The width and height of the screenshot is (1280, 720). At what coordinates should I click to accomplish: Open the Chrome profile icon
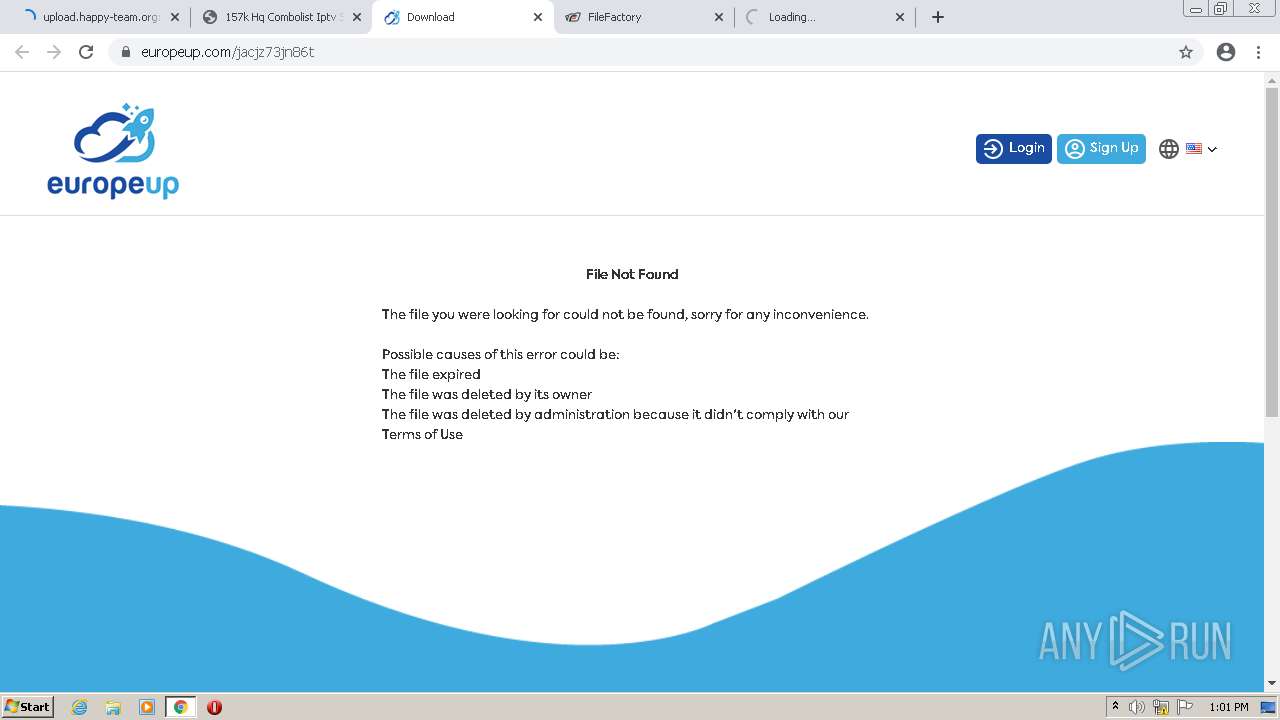pyautogui.click(x=1226, y=52)
